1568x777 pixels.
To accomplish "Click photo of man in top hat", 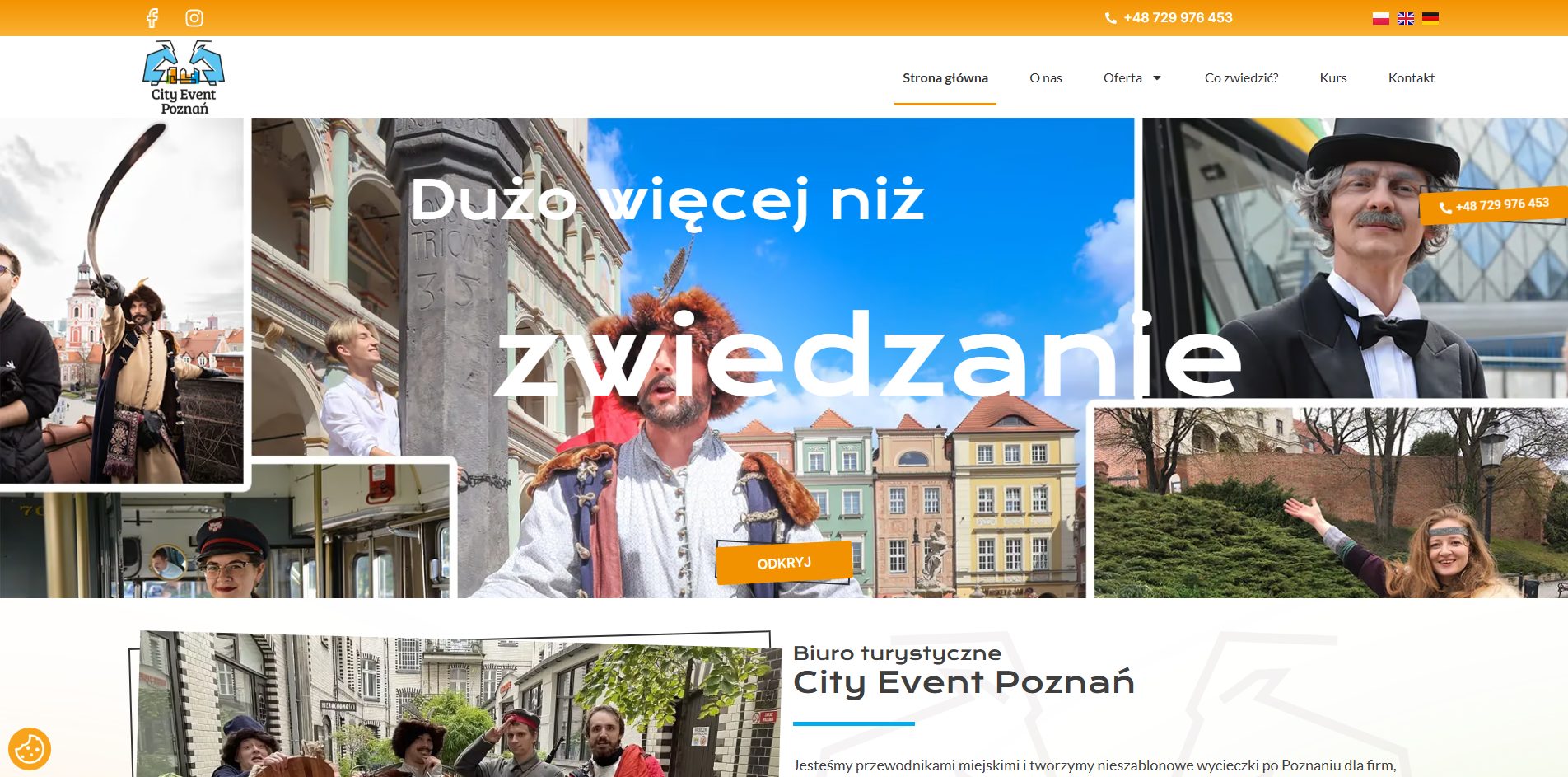I will (1355, 258).
